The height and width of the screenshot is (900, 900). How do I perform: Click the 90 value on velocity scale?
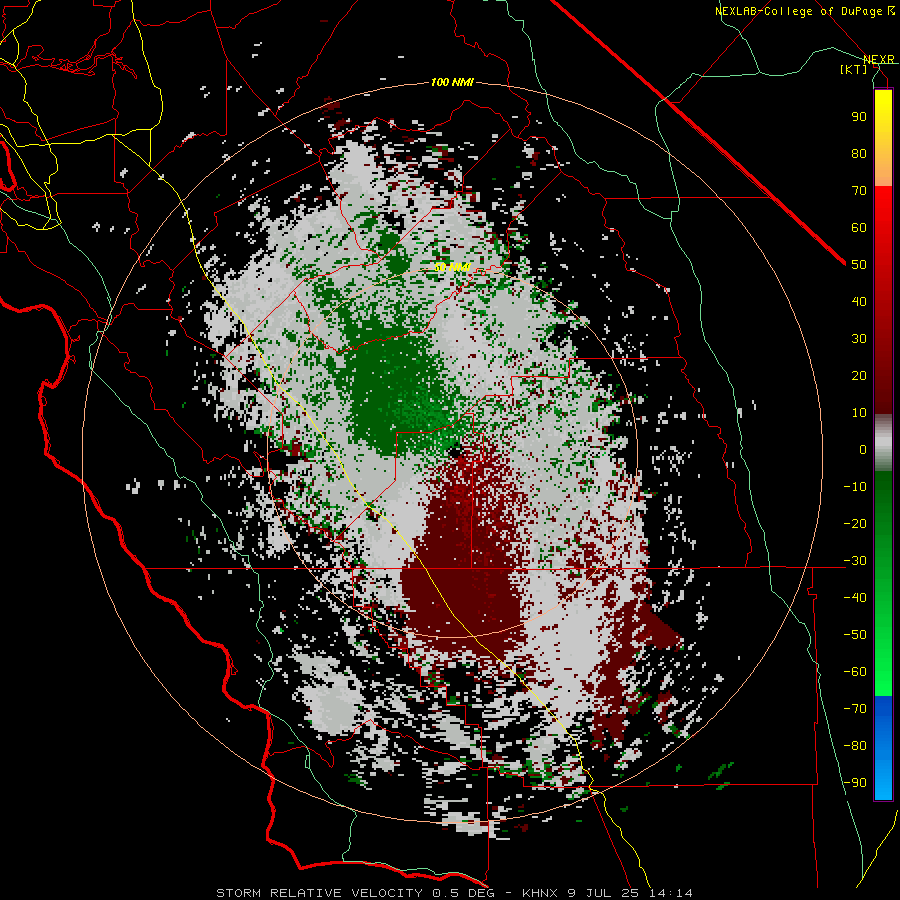[x=859, y=117]
